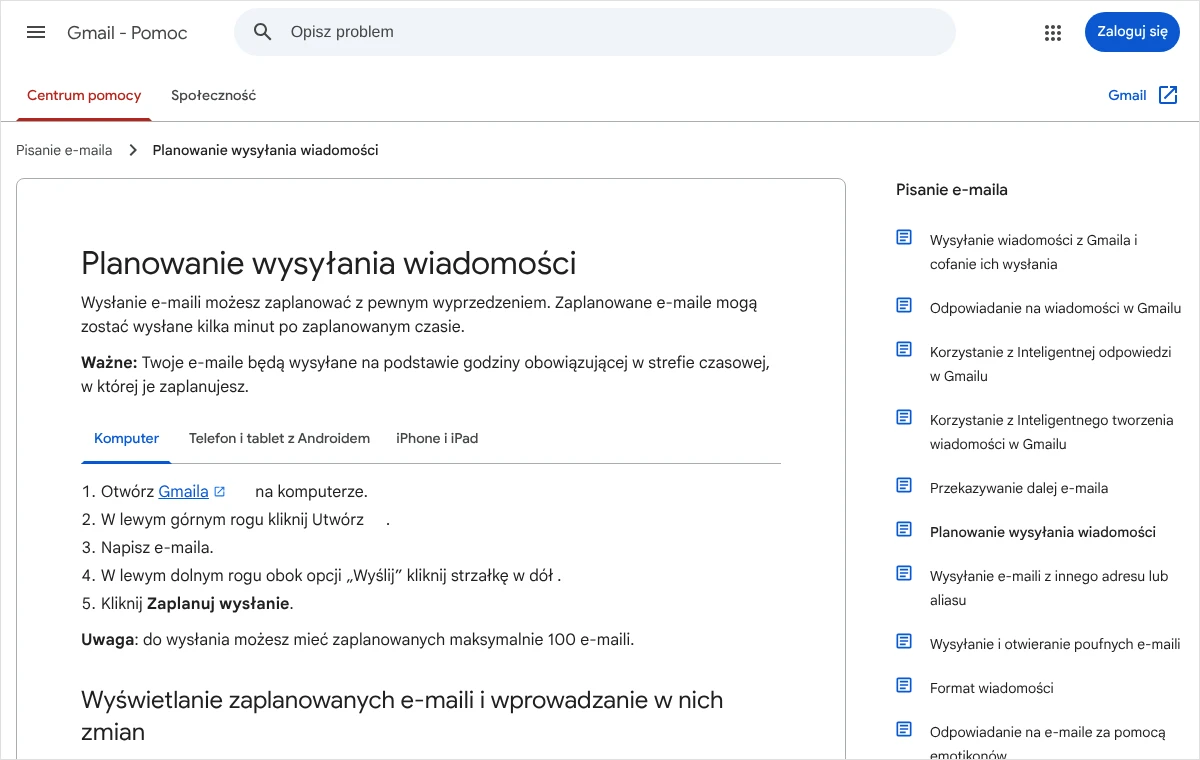Click document icon beside Korzystanie z Inteligentnego tworzenia
1200x760 pixels.
(x=904, y=417)
